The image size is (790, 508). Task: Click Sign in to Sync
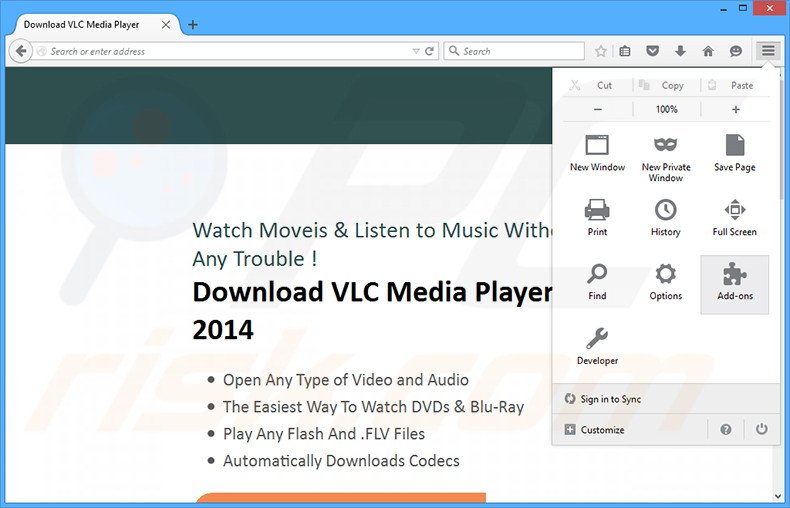[666, 399]
